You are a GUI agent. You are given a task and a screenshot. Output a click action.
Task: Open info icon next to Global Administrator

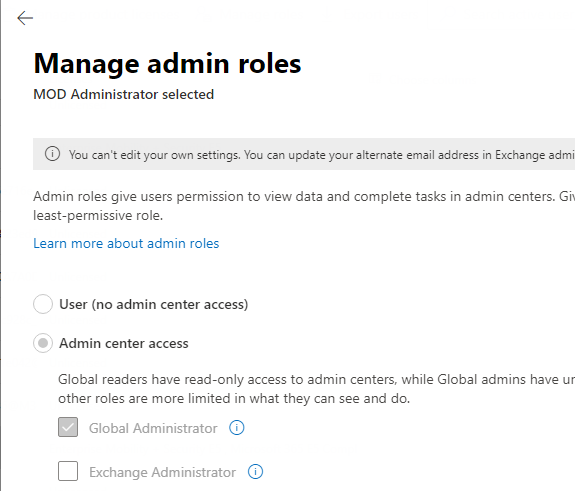point(237,428)
